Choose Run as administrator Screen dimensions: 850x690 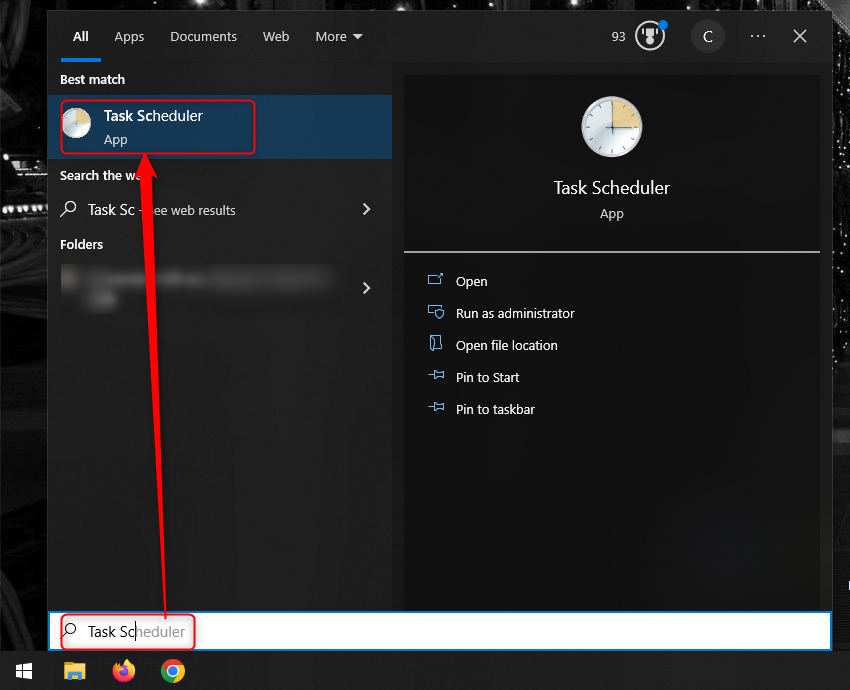click(514, 313)
